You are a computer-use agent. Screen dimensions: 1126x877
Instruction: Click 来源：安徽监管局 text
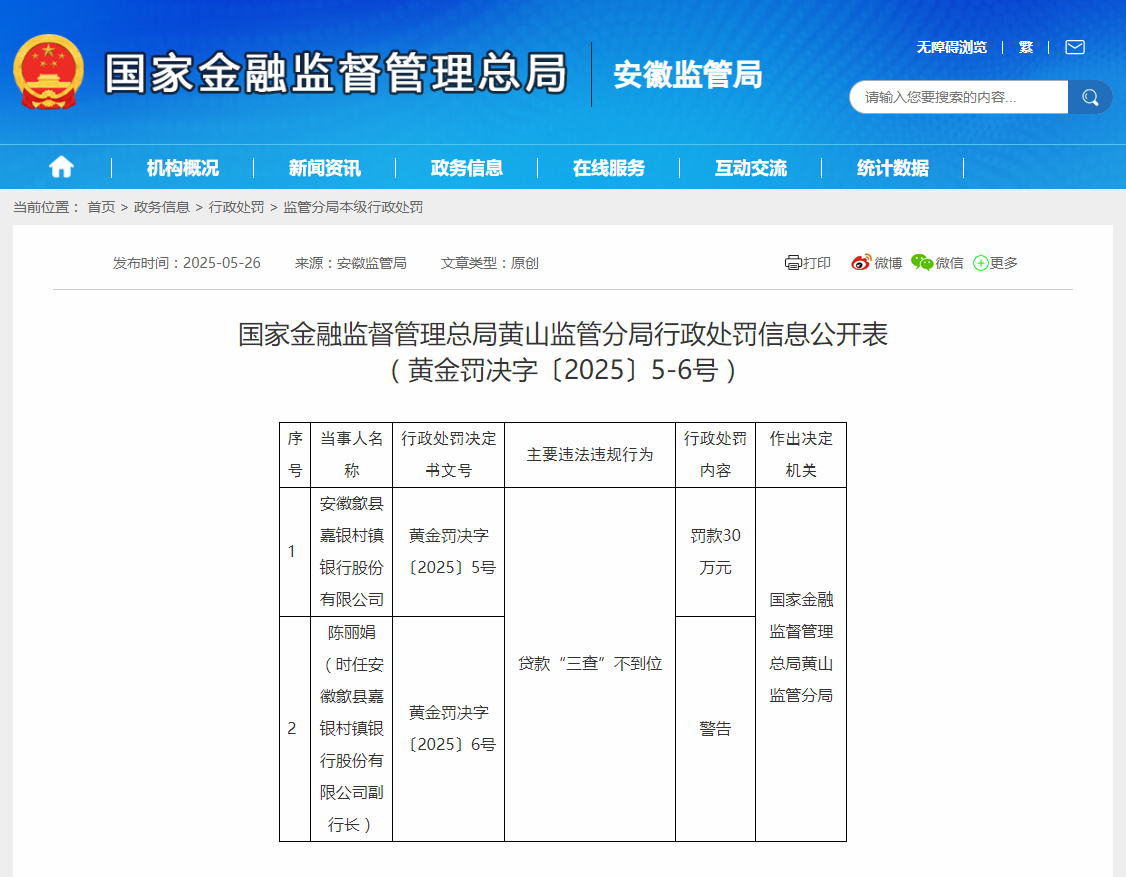(x=350, y=263)
